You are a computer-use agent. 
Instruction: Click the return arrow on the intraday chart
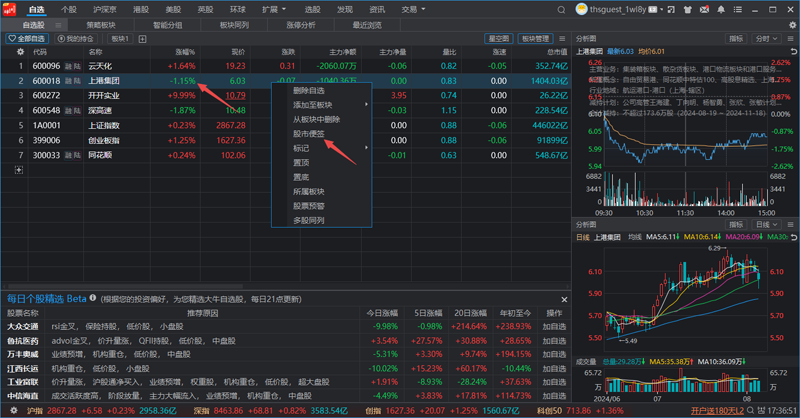point(793,52)
